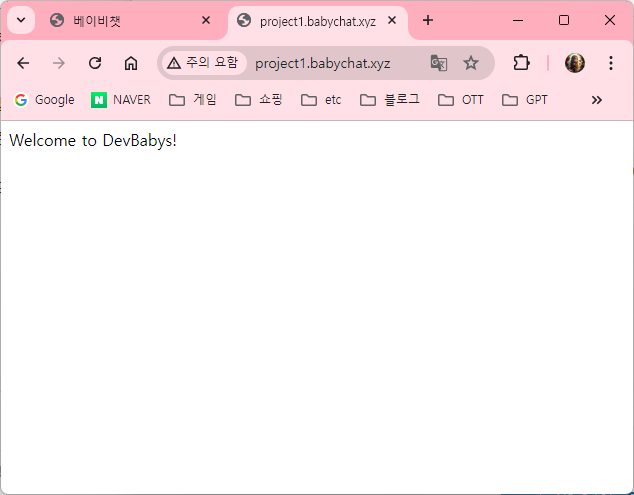Image resolution: width=634 pixels, height=495 pixels.
Task: Close the browser window
Action: tap(610, 20)
